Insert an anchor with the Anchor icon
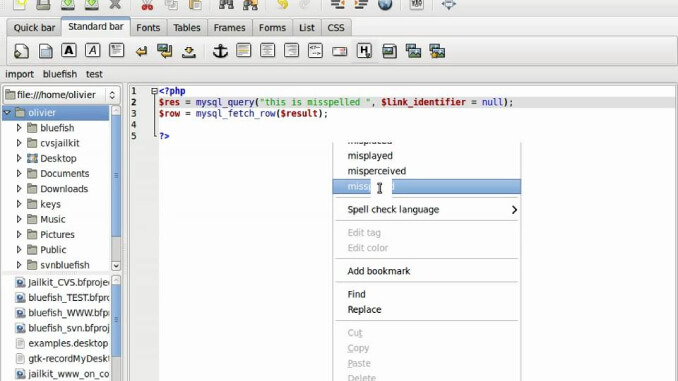 pos(220,51)
